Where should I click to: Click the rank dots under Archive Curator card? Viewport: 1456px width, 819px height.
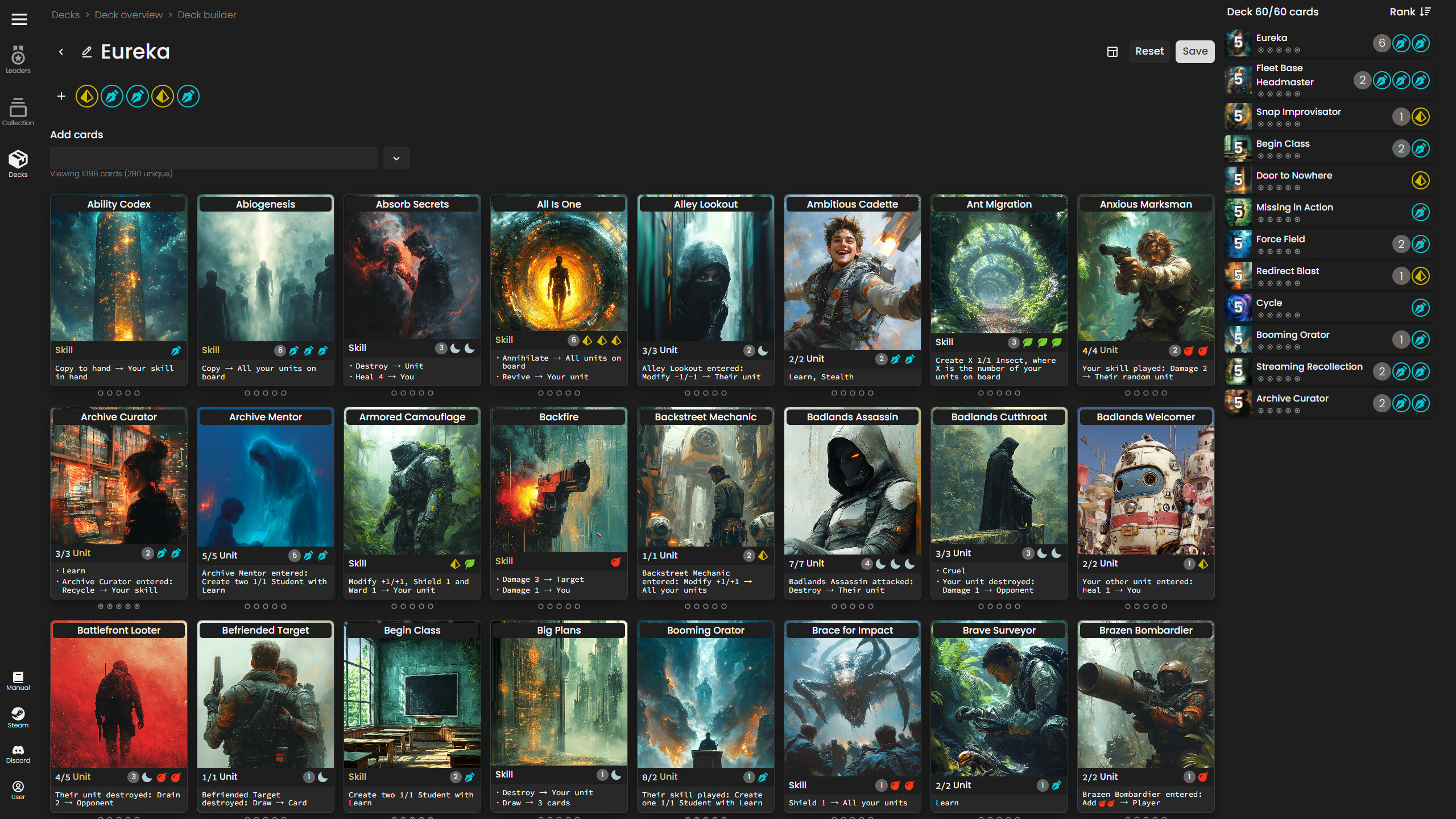coord(118,606)
